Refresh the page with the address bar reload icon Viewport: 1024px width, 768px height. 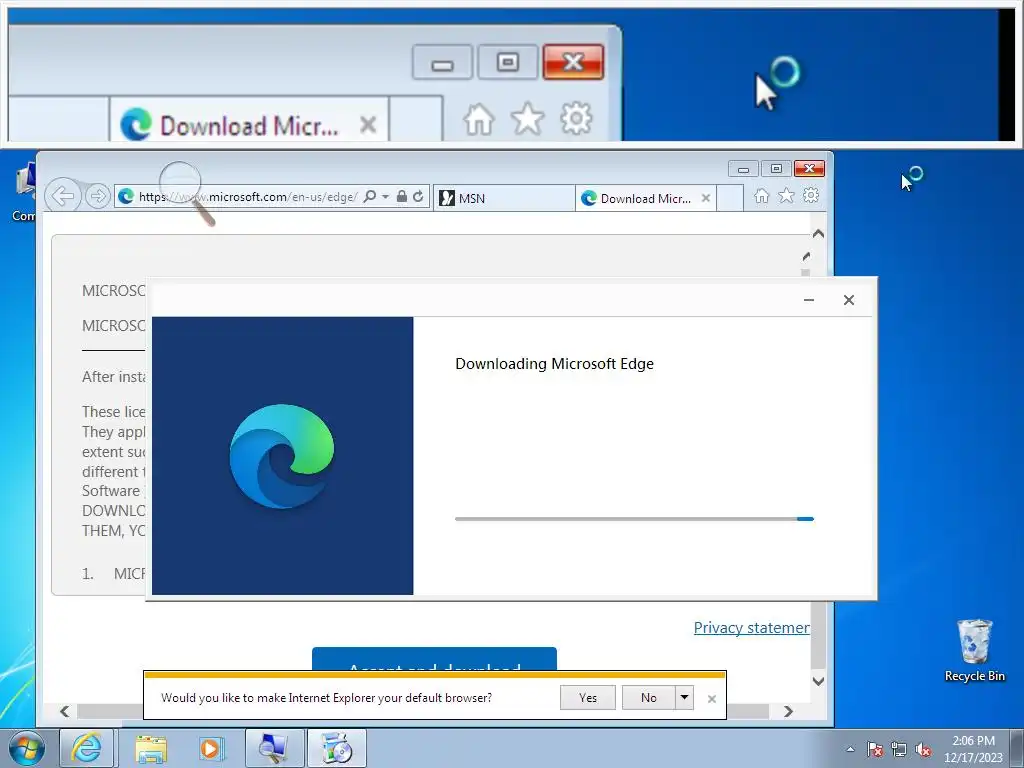point(418,196)
